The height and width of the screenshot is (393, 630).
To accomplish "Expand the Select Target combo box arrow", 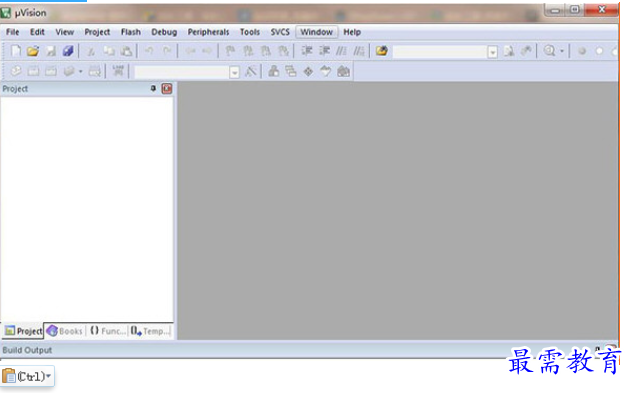I will point(234,72).
